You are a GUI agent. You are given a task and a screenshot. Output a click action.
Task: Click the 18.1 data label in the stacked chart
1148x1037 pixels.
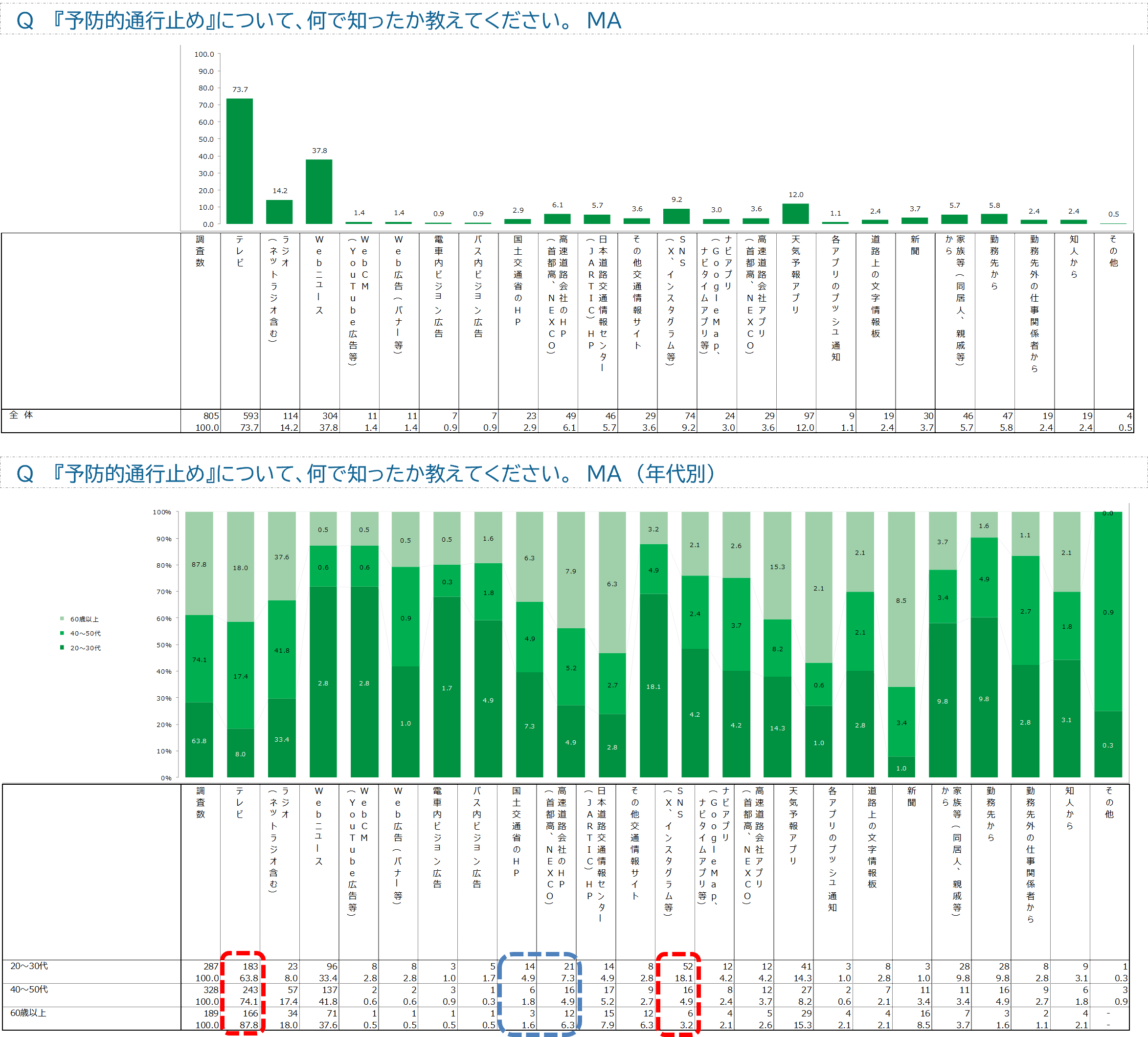(653, 686)
